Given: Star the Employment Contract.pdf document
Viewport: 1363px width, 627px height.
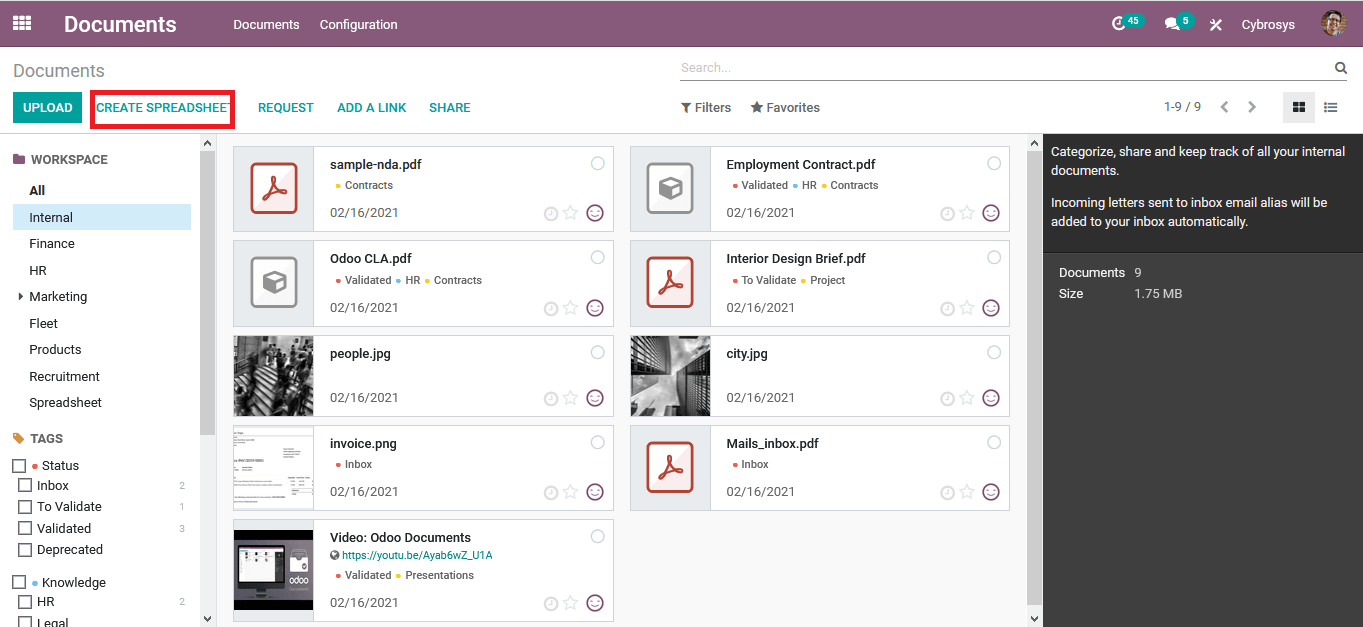Looking at the screenshot, I should tap(967, 213).
